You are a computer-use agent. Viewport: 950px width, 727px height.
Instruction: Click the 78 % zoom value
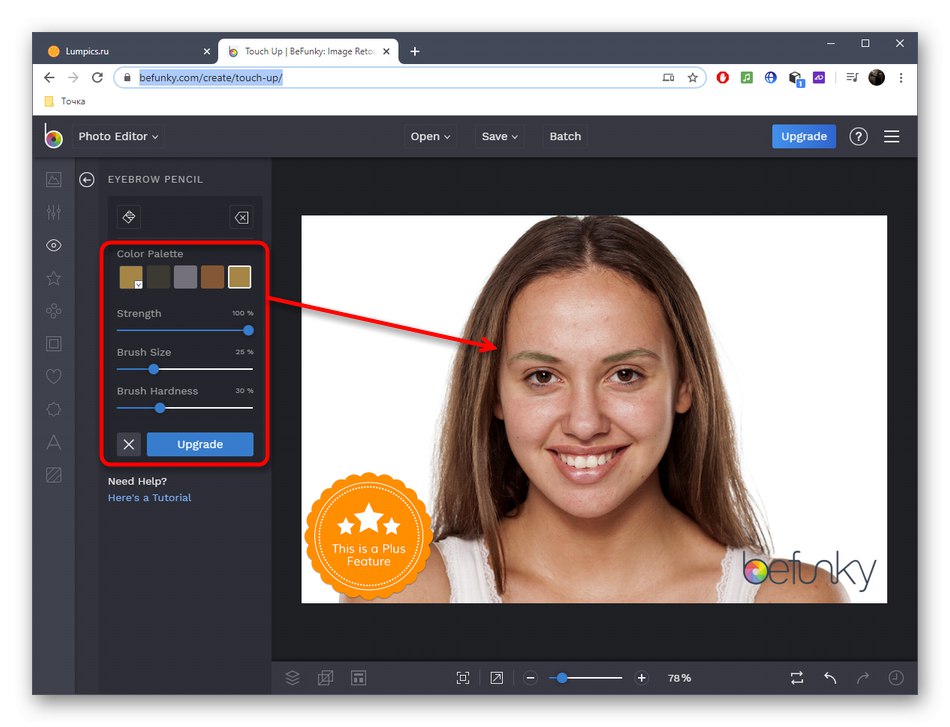(x=679, y=678)
